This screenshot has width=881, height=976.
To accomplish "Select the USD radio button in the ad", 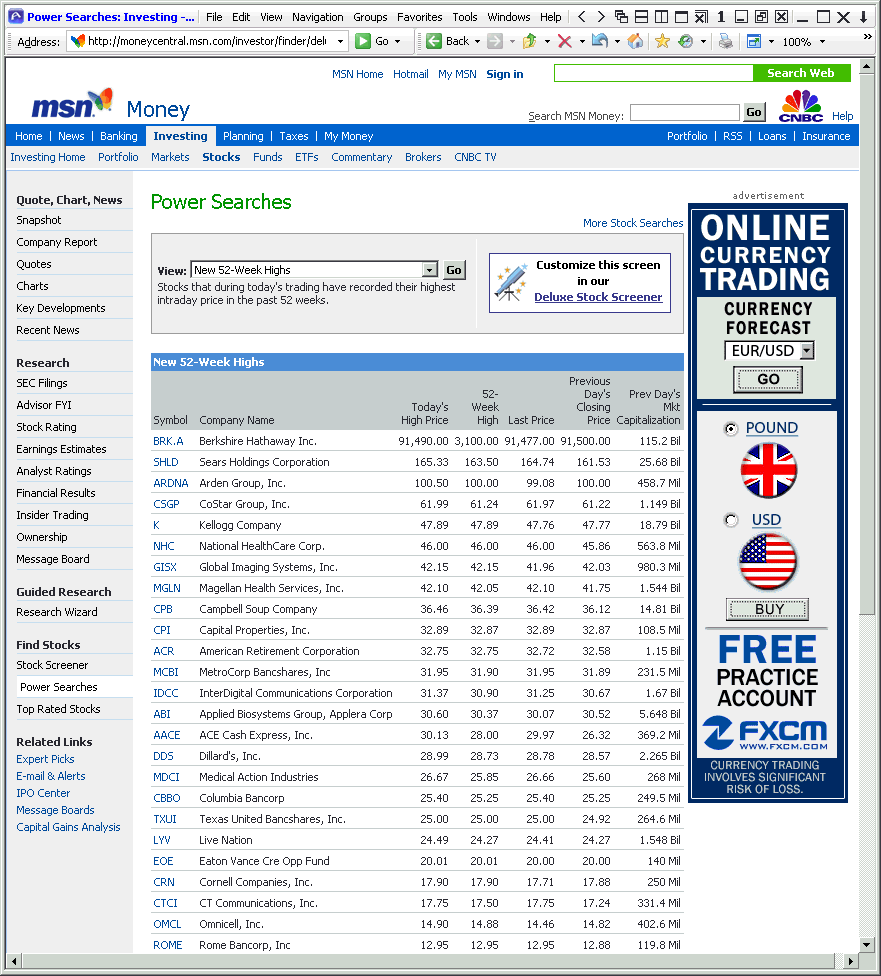I will (x=729, y=519).
